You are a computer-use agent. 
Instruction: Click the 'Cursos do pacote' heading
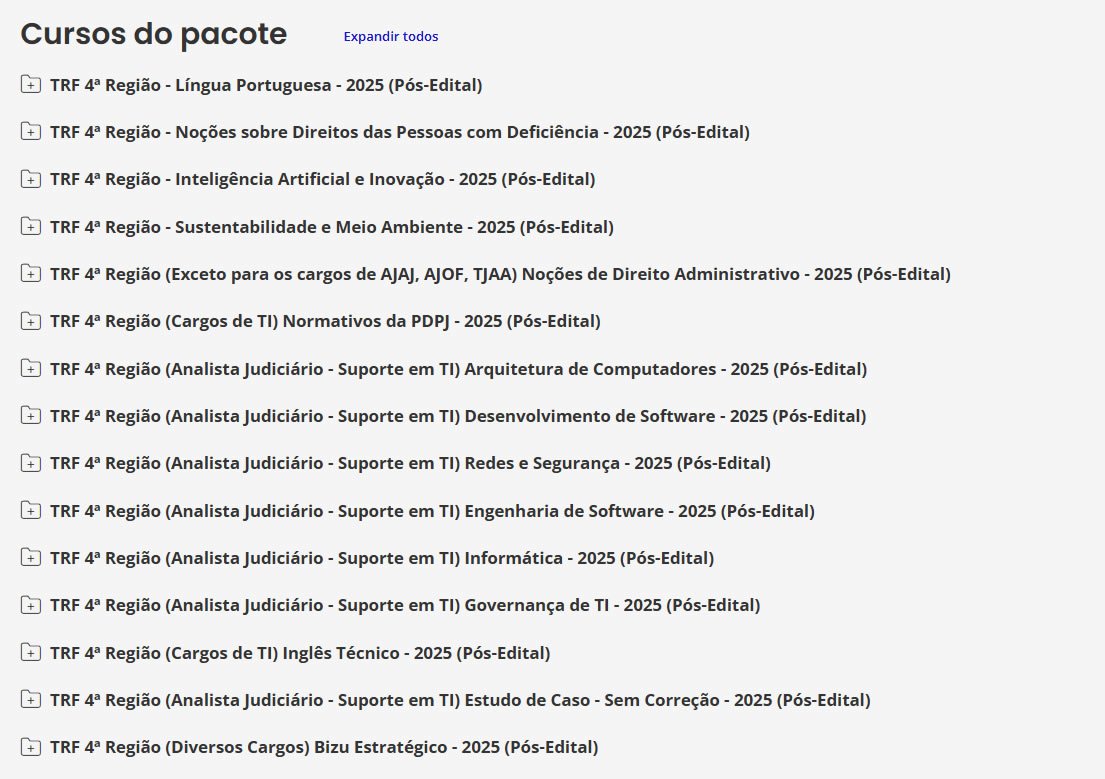coord(154,34)
